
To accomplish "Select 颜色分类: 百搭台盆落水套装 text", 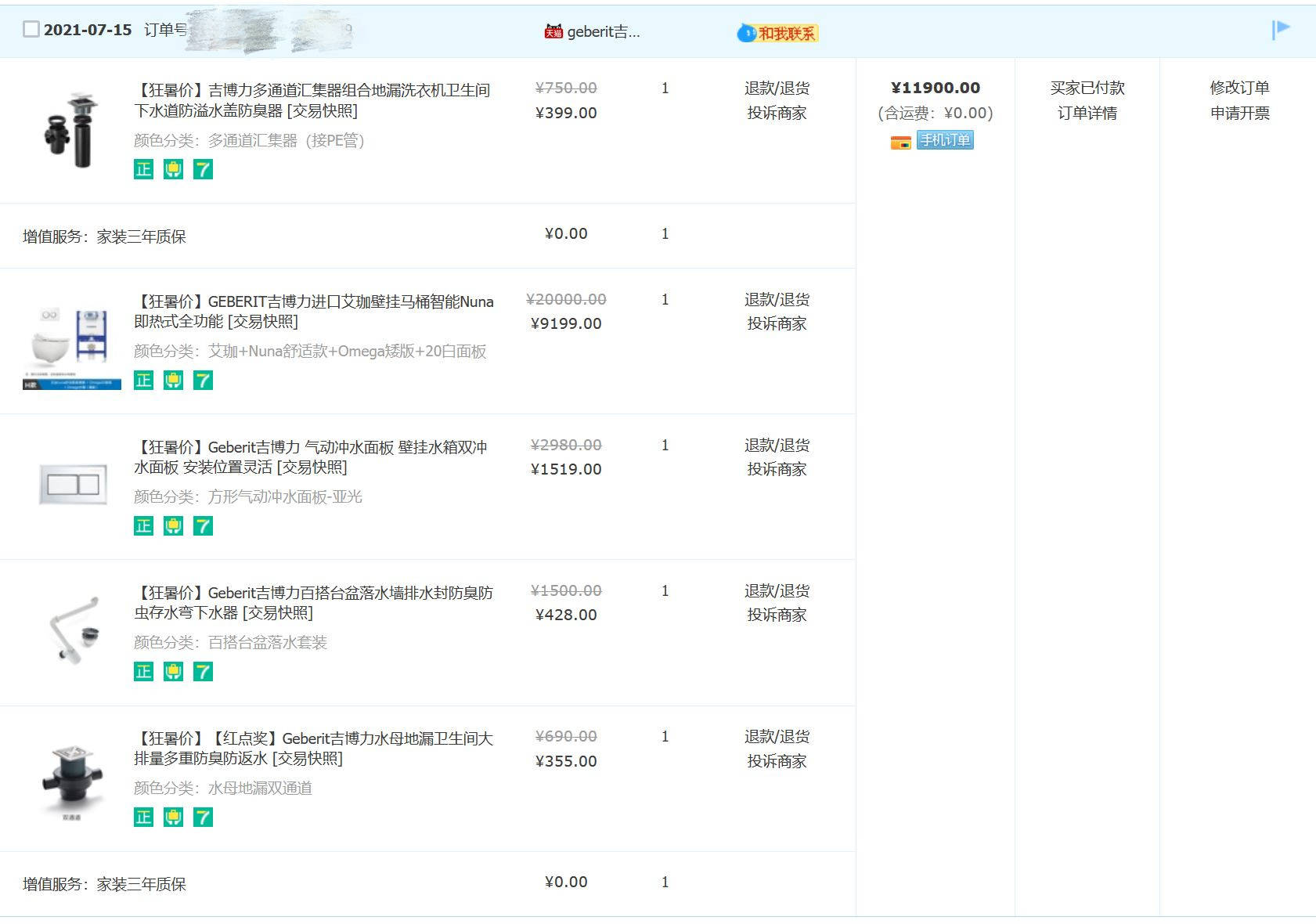I will pyautogui.click(x=230, y=642).
